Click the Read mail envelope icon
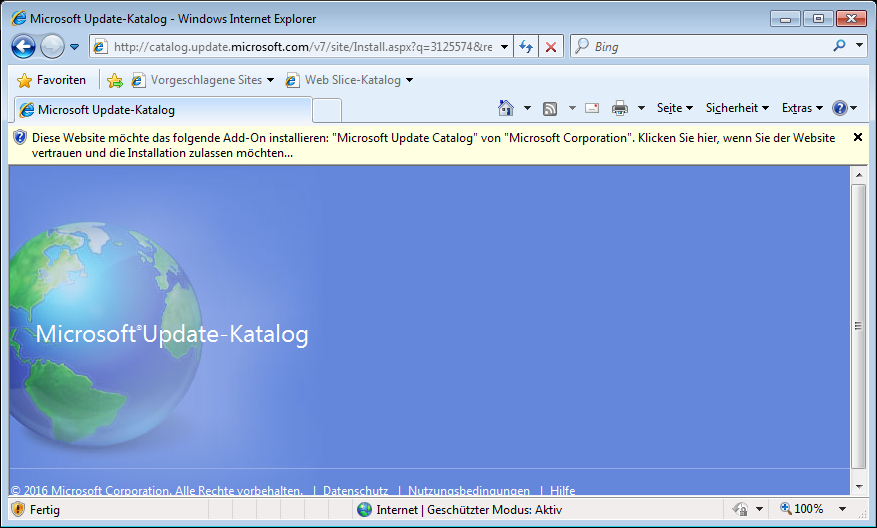Viewport: 877px width, 528px height. pos(592,108)
